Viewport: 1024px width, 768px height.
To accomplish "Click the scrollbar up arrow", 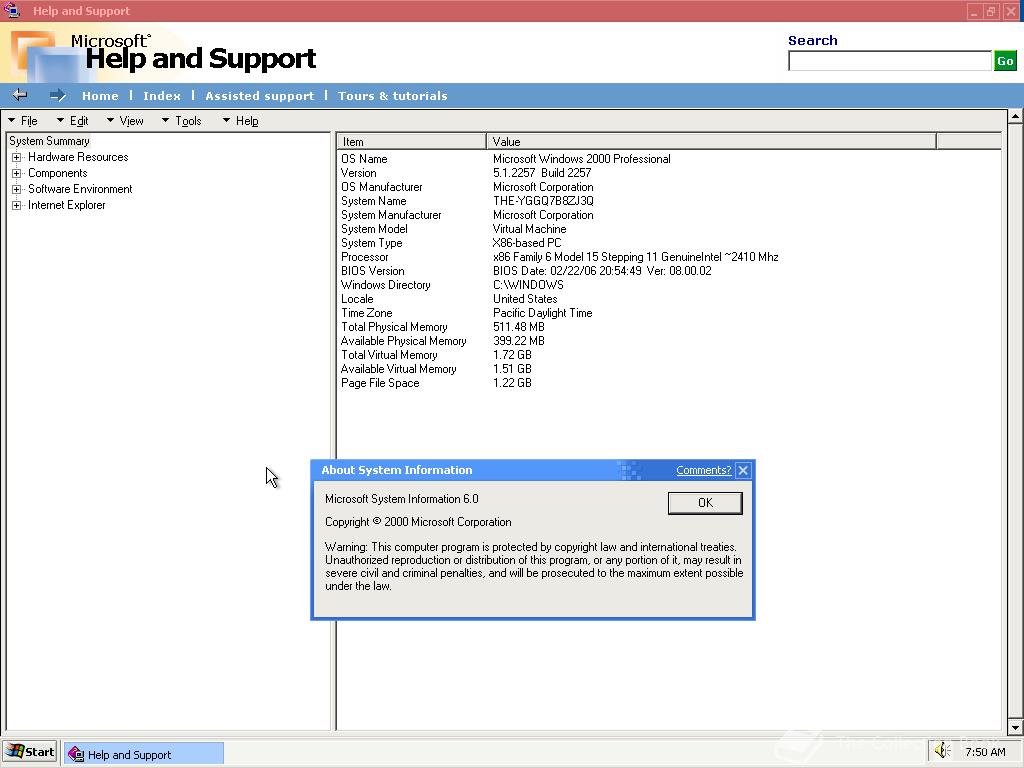I will 1015,117.
